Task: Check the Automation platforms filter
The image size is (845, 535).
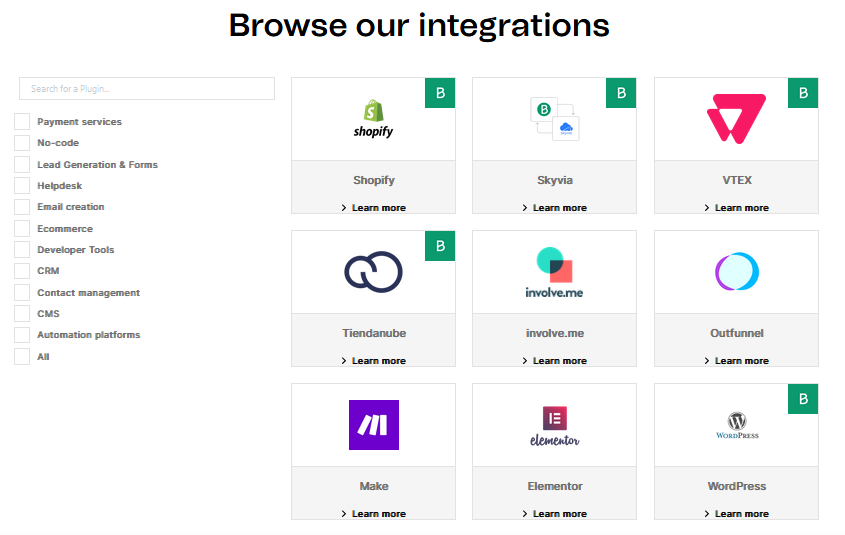Action: pos(22,335)
